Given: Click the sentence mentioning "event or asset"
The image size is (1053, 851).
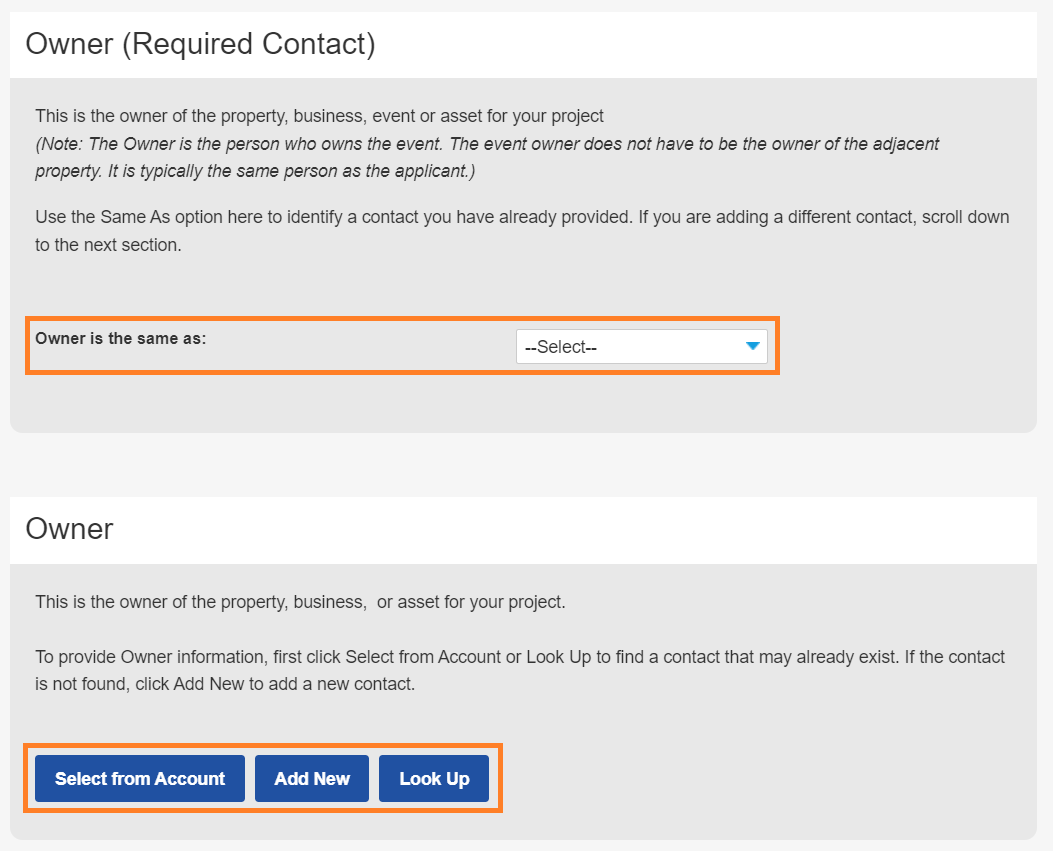Looking at the screenshot, I should [x=319, y=116].
